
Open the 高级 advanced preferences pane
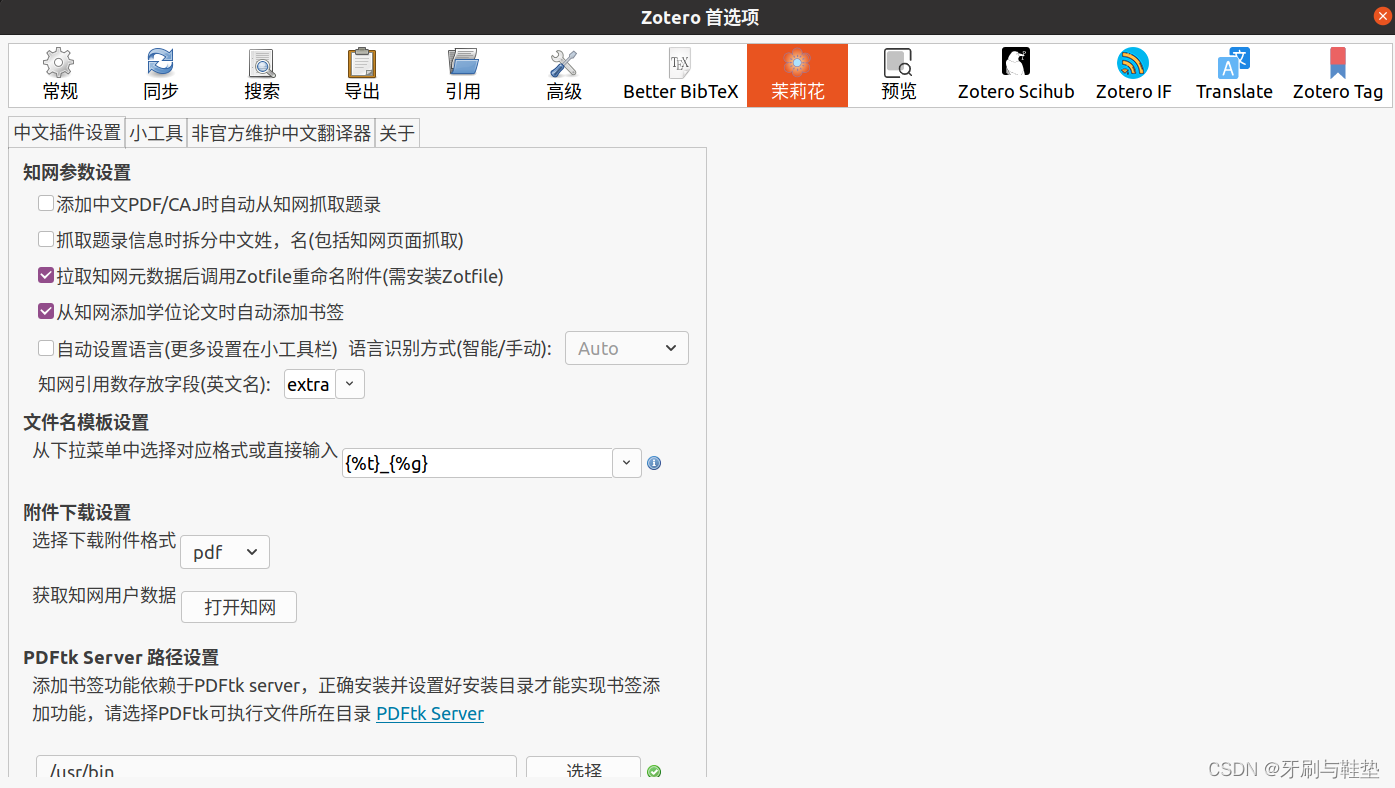pos(564,75)
